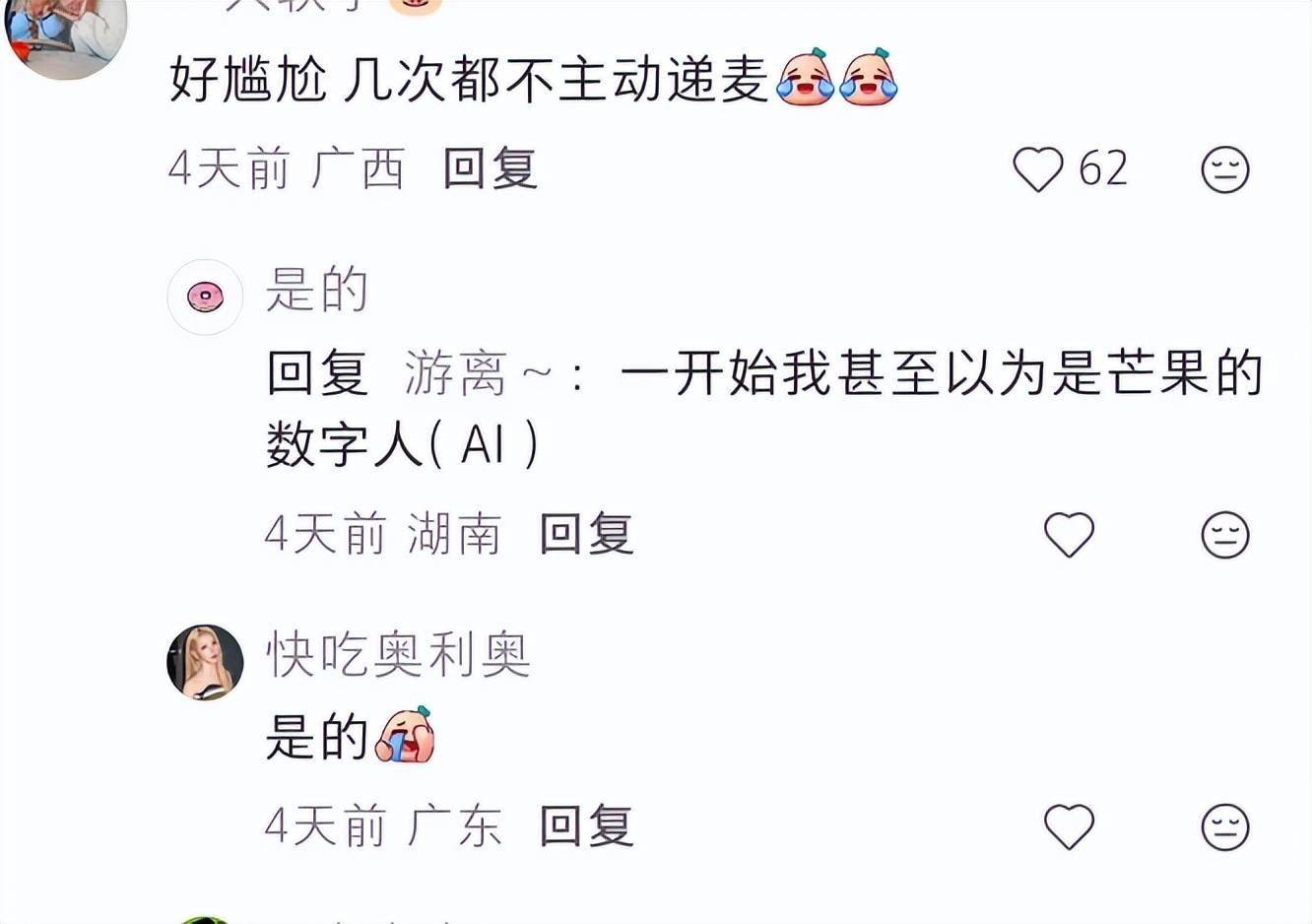Open the donut avatar profile of 是的
This screenshot has height=924, width=1312.
[x=205, y=297]
